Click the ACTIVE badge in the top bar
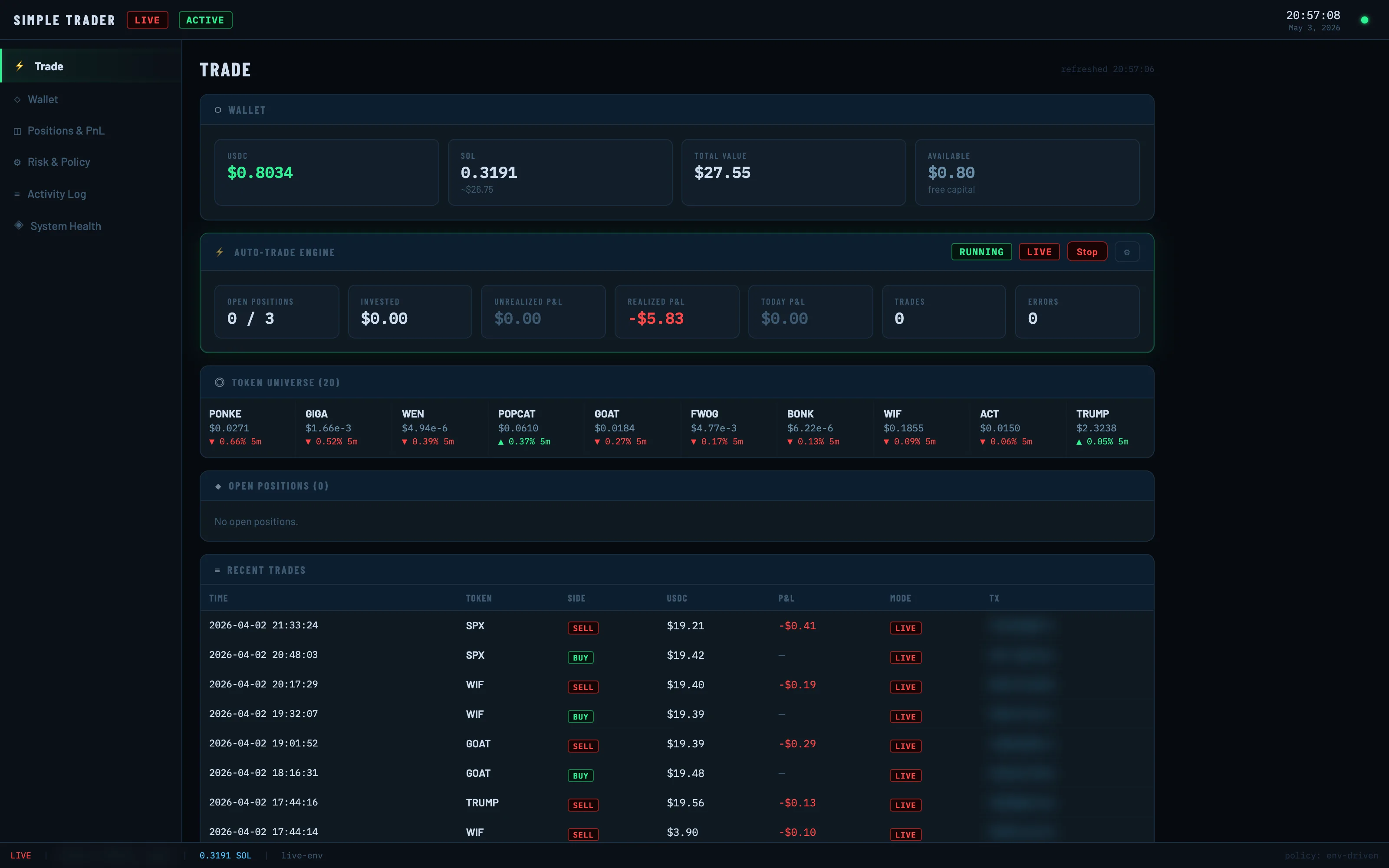The image size is (1389, 868). coord(205,20)
